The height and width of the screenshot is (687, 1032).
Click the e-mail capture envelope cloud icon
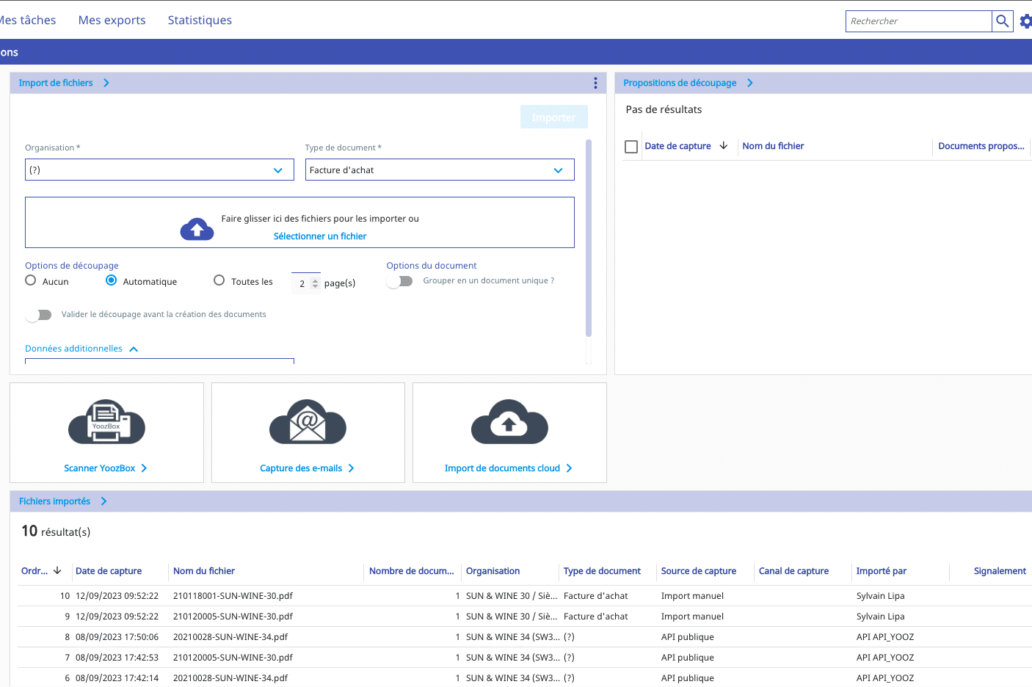(307, 422)
